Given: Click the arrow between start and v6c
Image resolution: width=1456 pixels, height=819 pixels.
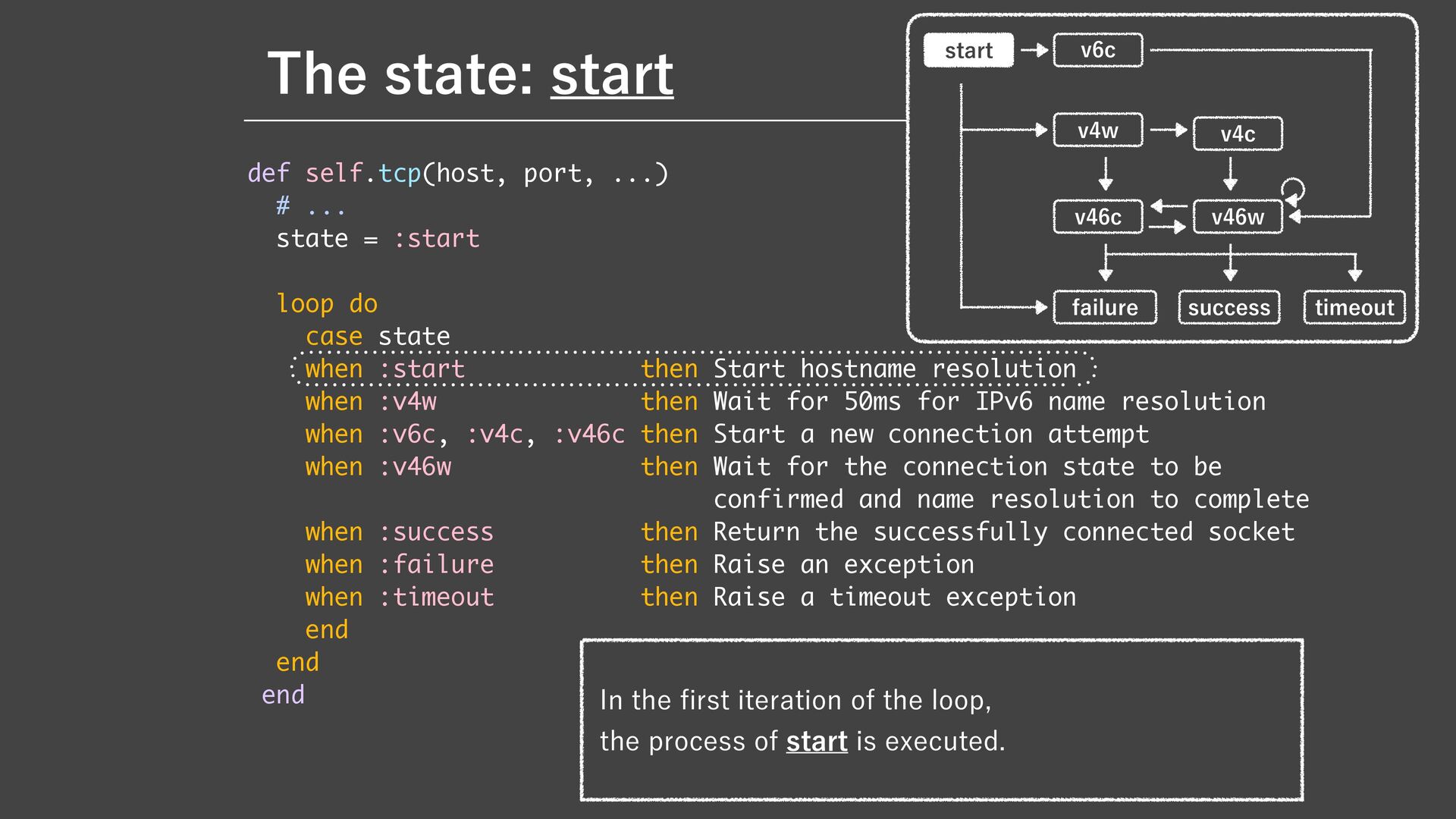Looking at the screenshot, I should (1034, 51).
